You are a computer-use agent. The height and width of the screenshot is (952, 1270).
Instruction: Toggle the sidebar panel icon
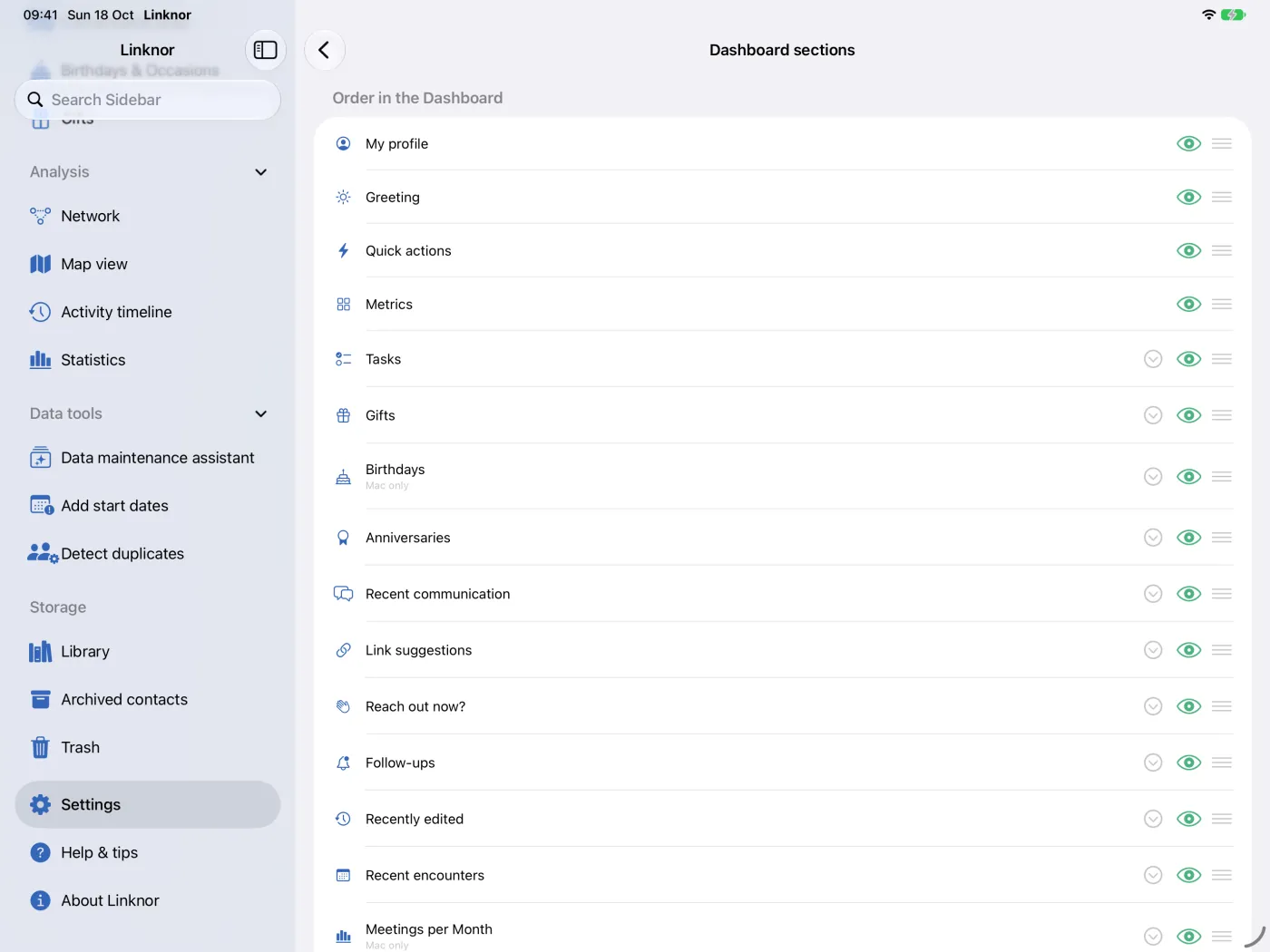[x=265, y=50]
